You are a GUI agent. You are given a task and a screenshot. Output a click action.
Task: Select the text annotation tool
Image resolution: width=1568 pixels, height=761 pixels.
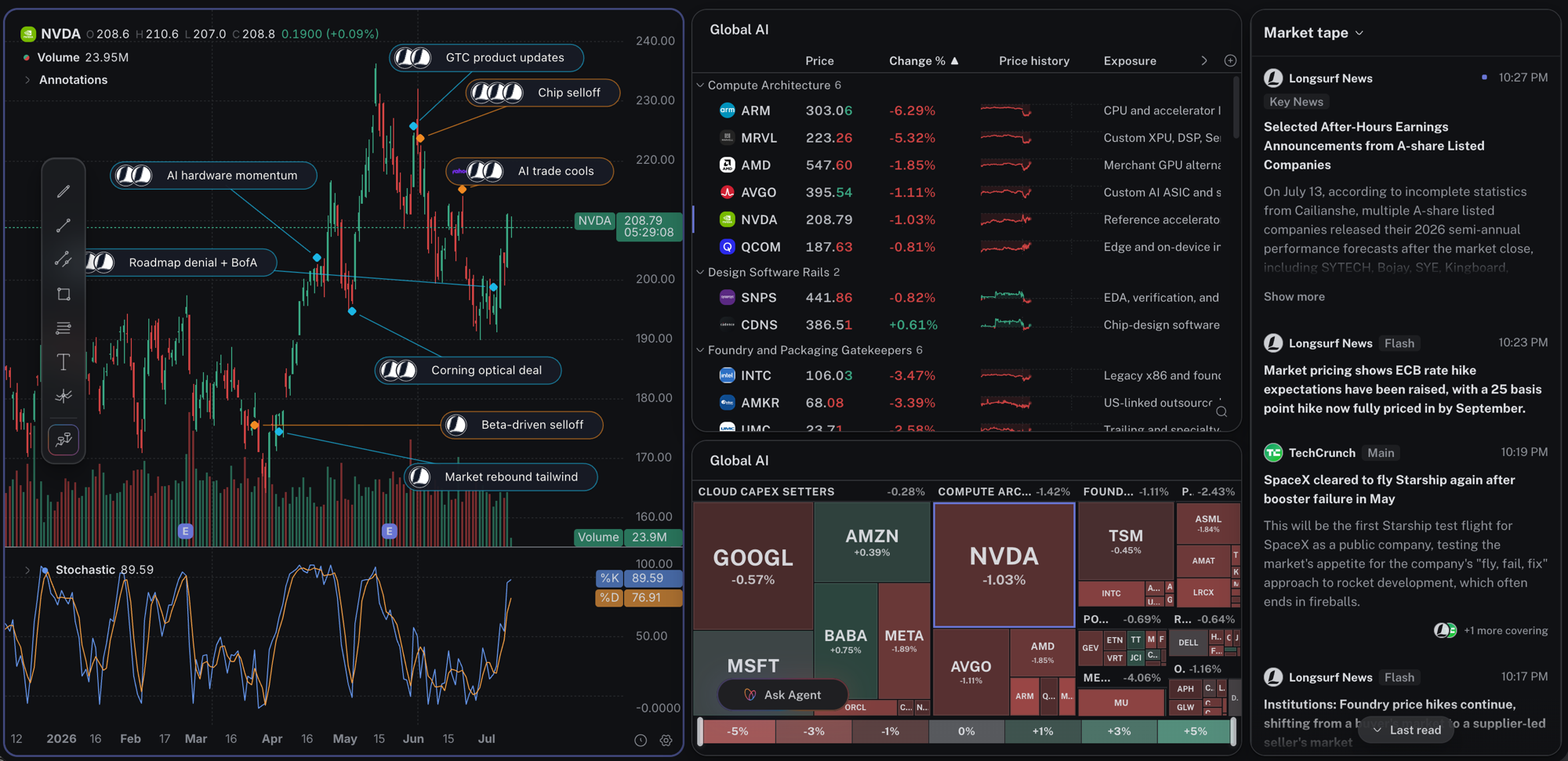64,362
